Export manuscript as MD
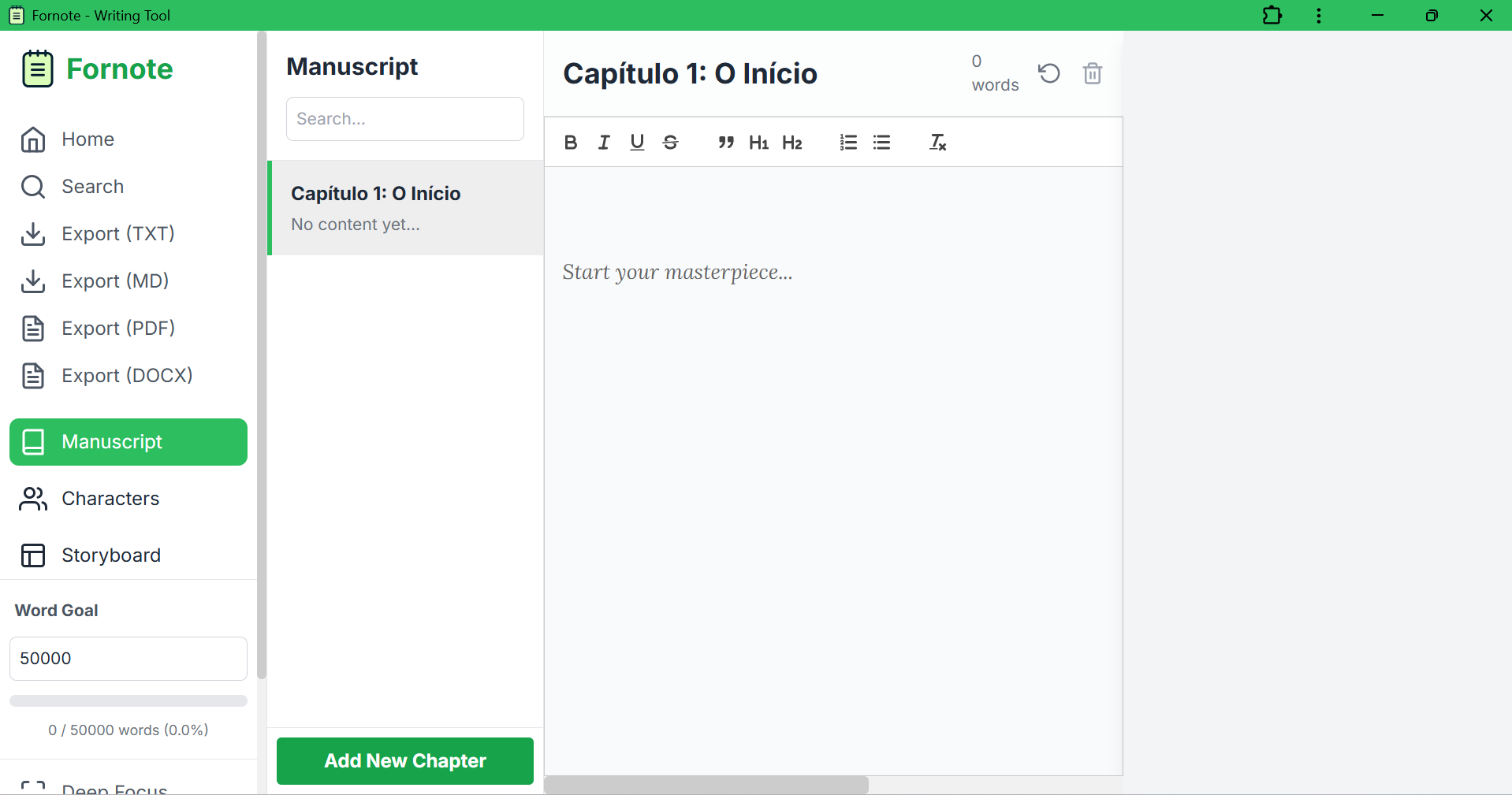1512x795 pixels. [x=128, y=281]
